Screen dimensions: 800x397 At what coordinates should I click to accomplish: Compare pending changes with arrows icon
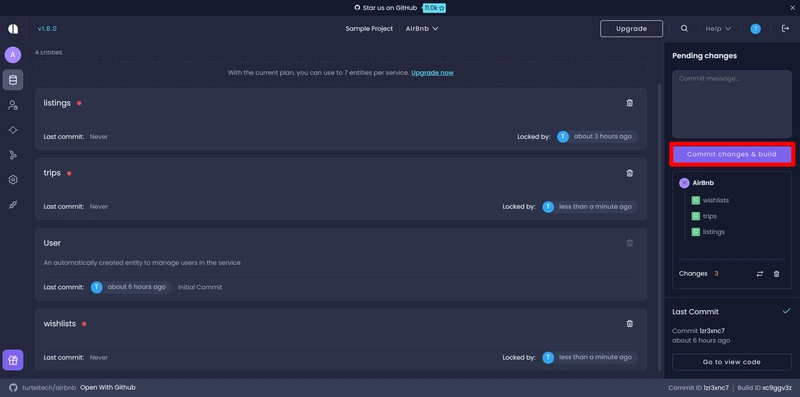point(760,274)
